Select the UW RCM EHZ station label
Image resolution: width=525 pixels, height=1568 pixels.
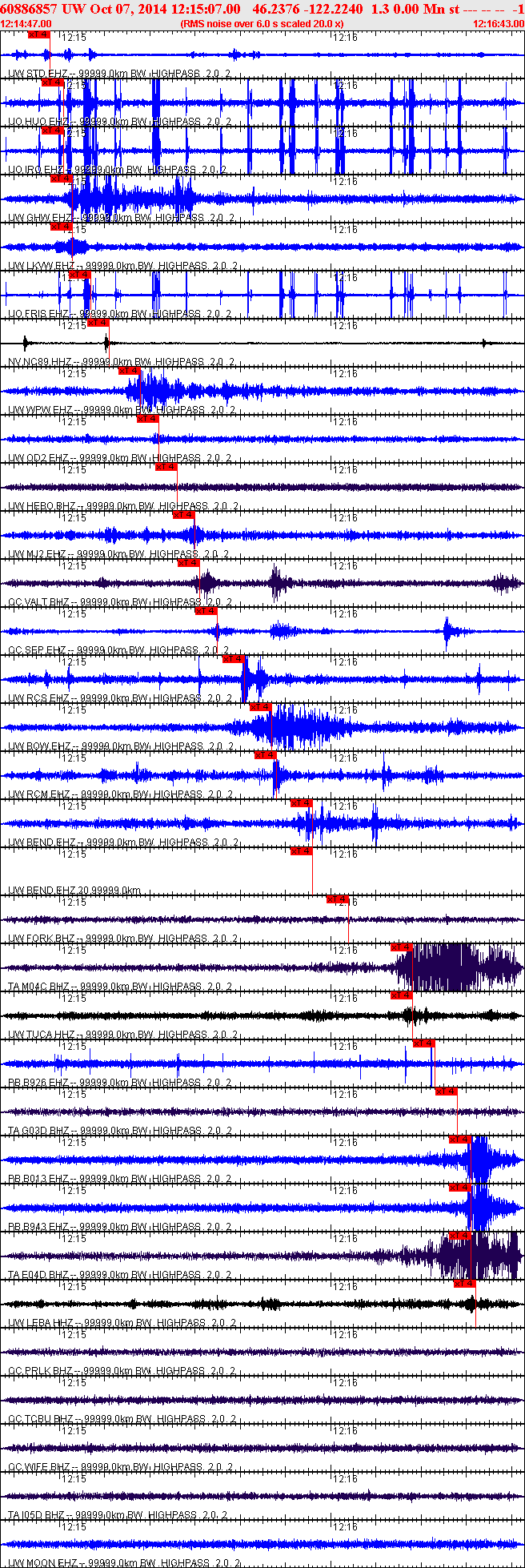click(121, 794)
